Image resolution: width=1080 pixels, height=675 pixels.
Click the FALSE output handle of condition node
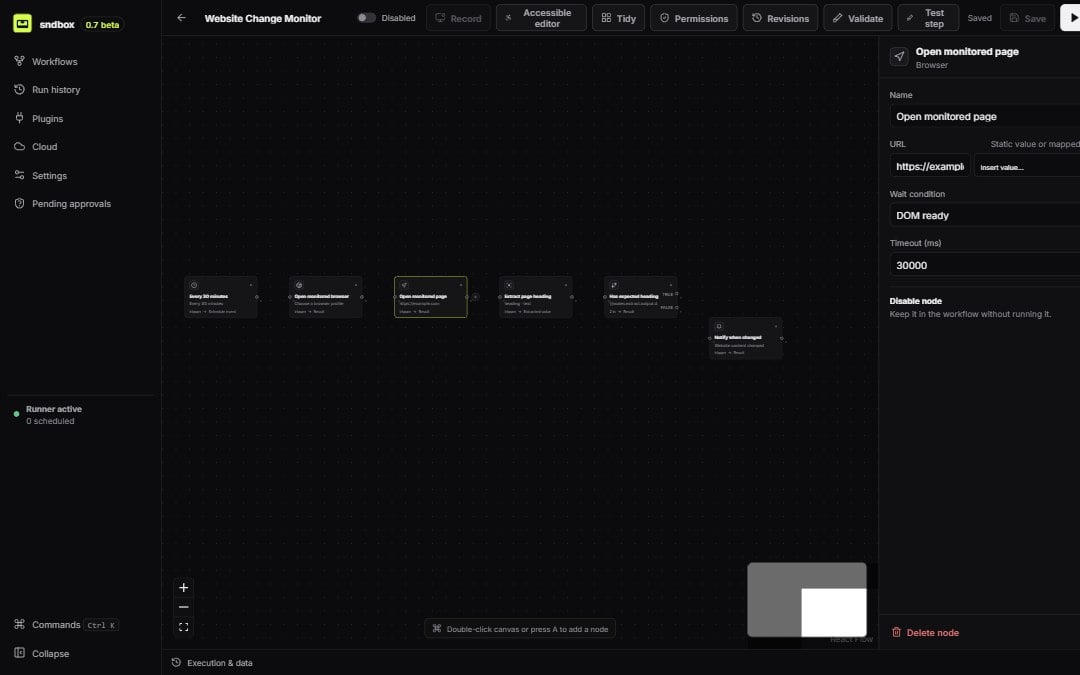(677, 307)
